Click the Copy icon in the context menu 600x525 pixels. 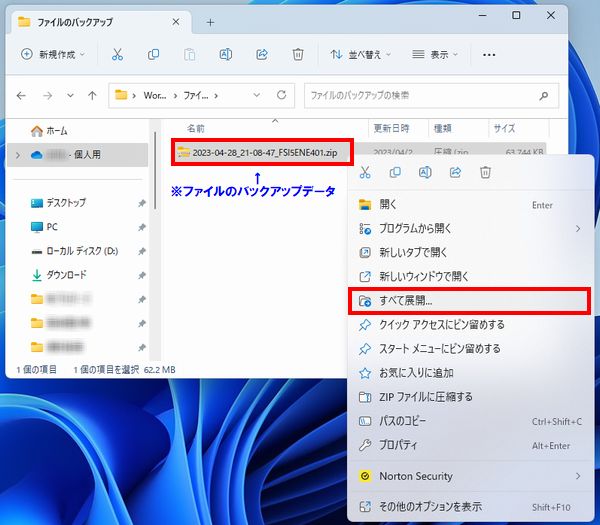click(395, 173)
